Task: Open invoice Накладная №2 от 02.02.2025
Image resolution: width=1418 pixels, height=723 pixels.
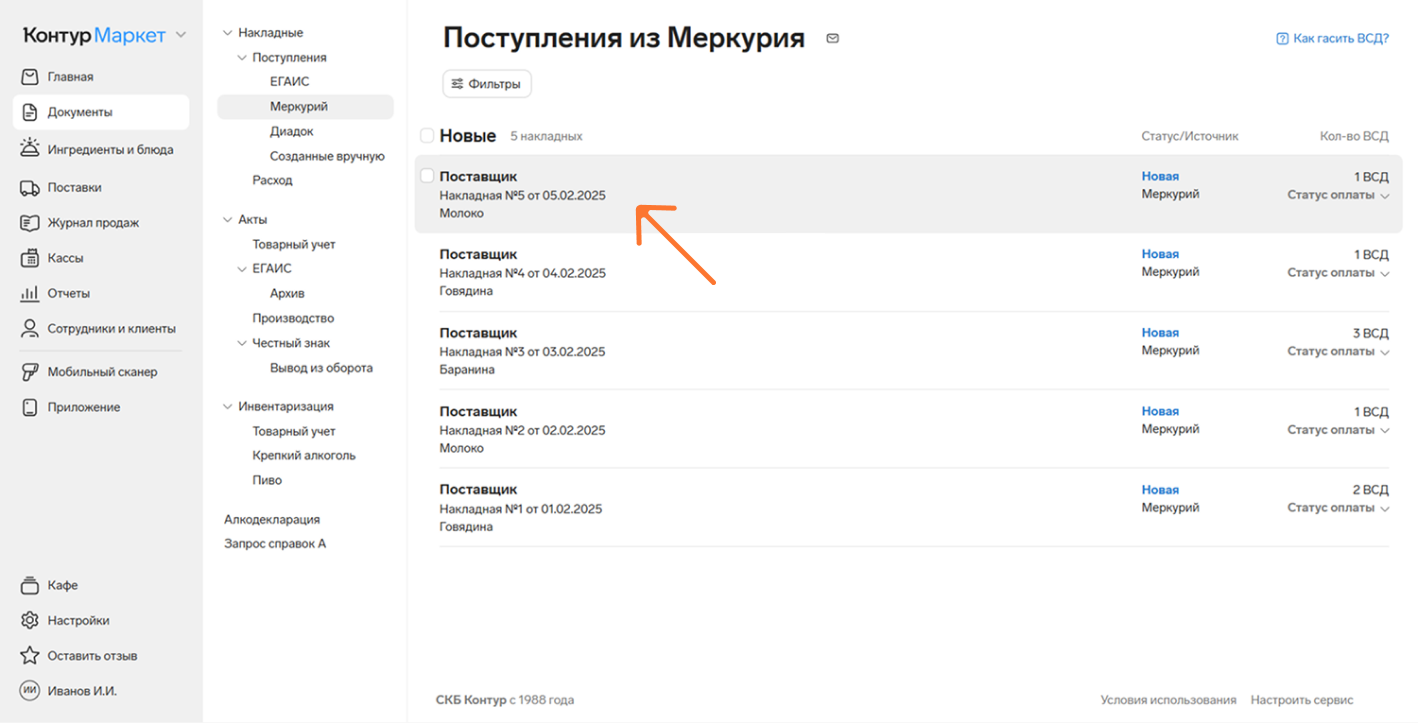Action: coord(522,430)
